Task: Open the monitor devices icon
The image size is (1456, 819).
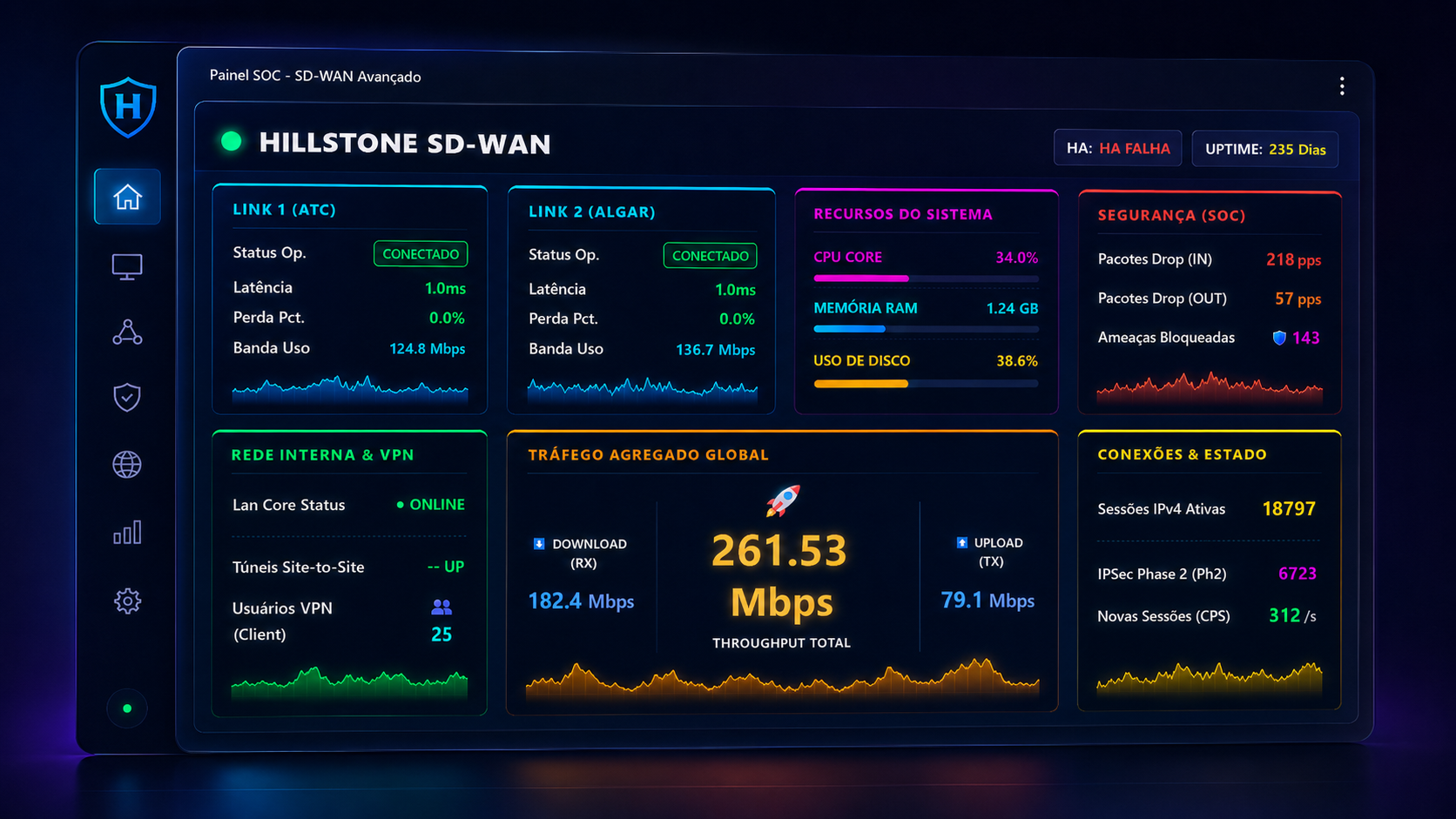Action: (x=127, y=266)
